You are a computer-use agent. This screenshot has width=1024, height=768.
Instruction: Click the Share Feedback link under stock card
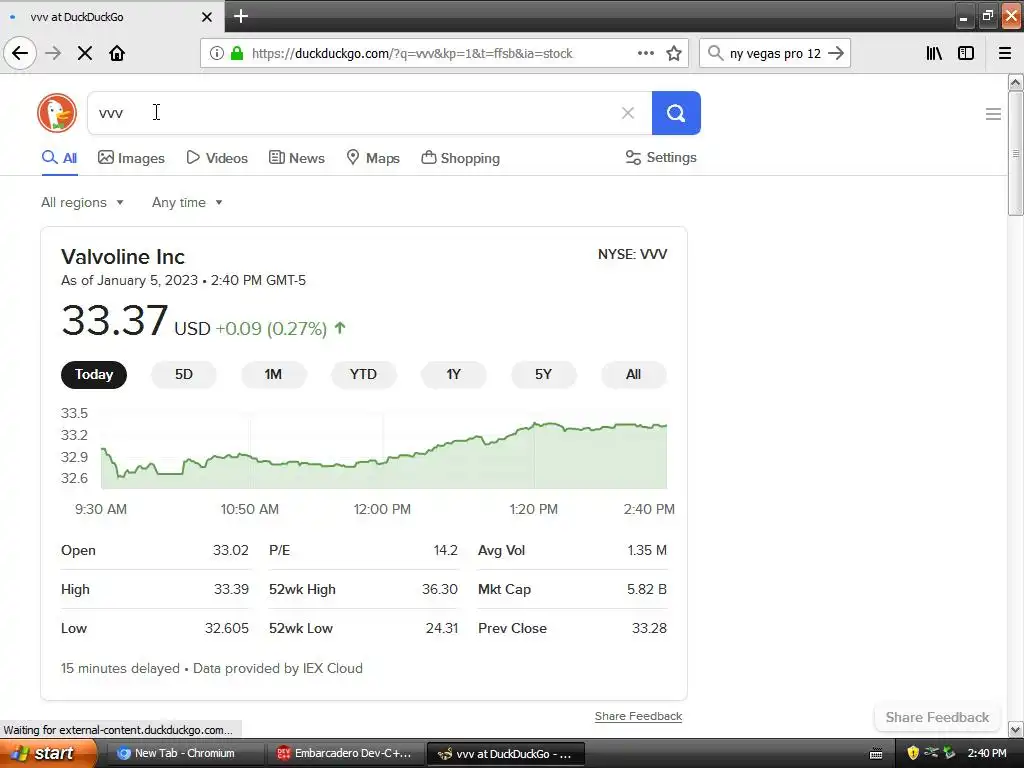(x=638, y=716)
